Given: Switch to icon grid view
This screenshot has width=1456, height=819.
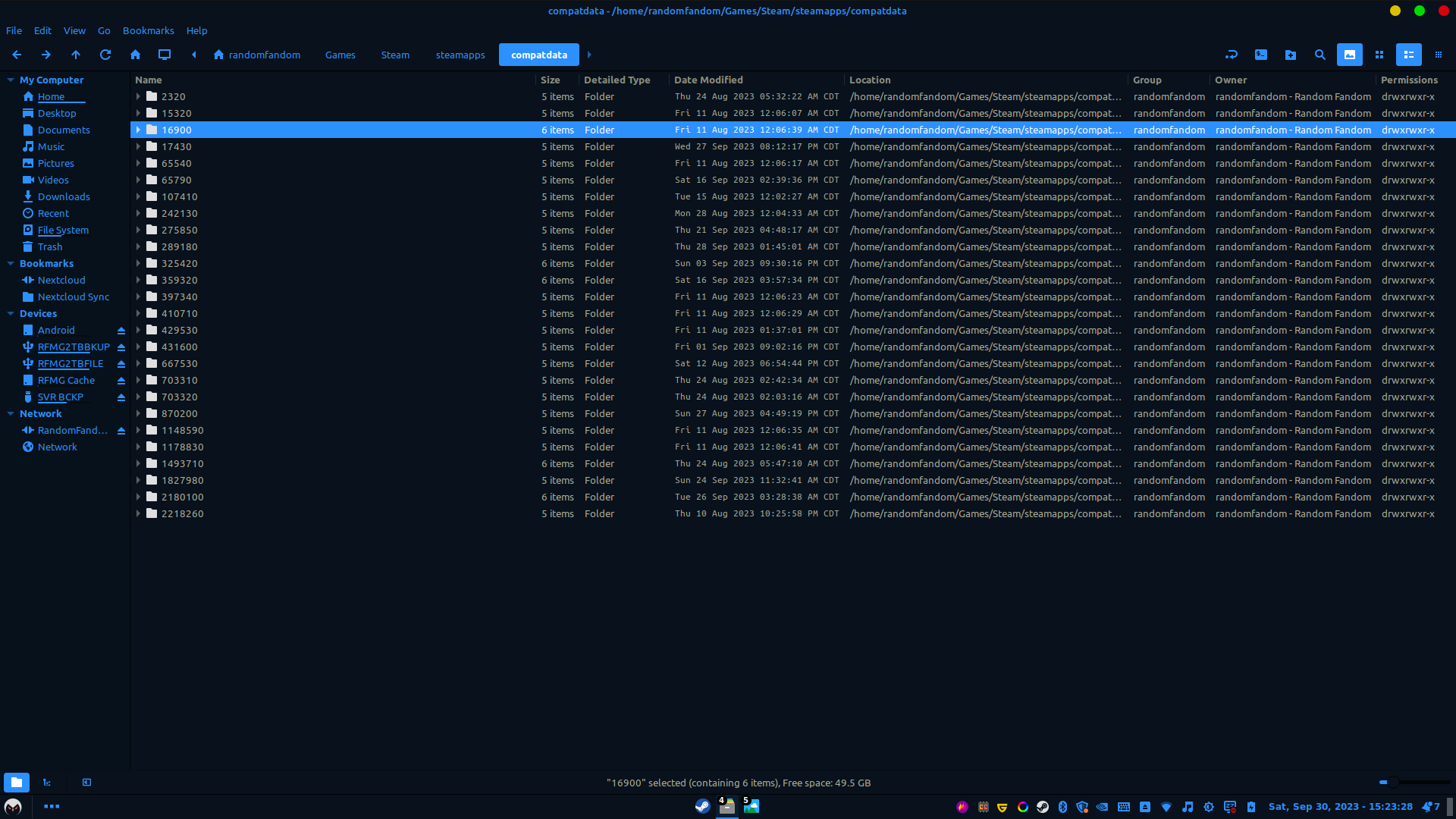Looking at the screenshot, I should pos(1379,55).
